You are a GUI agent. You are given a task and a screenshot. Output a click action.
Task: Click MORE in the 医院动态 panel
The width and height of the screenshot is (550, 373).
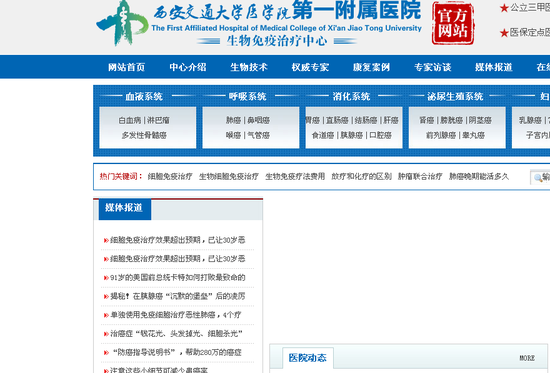click(x=527, y=358)
